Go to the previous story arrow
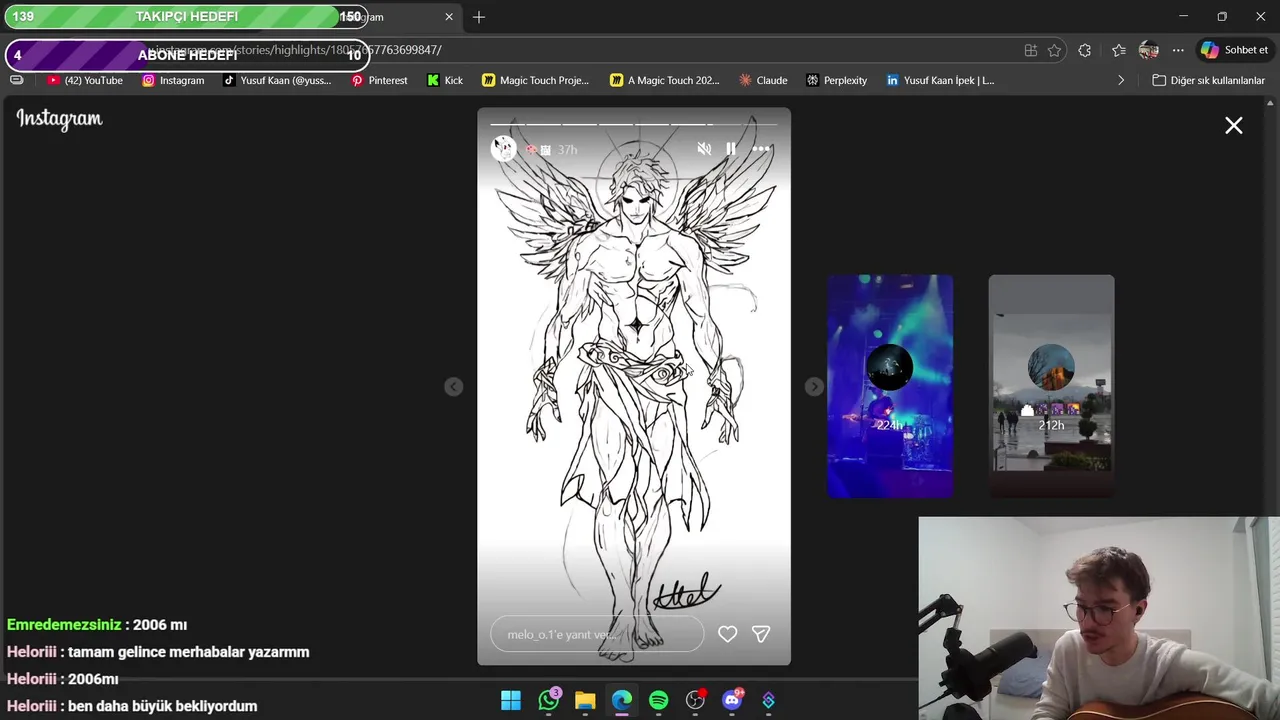Viewport: 1280px width, 720px height. coord(453,387)
